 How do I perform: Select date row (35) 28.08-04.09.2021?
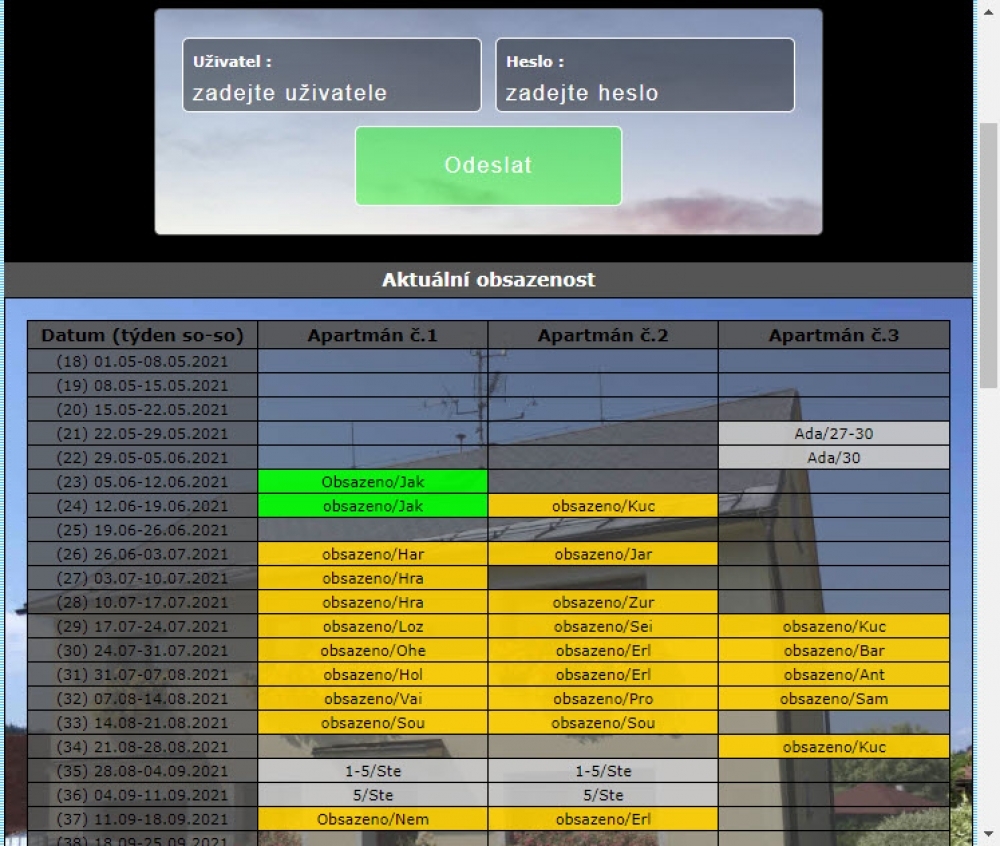pyautogui.click(x=142, y=771)
